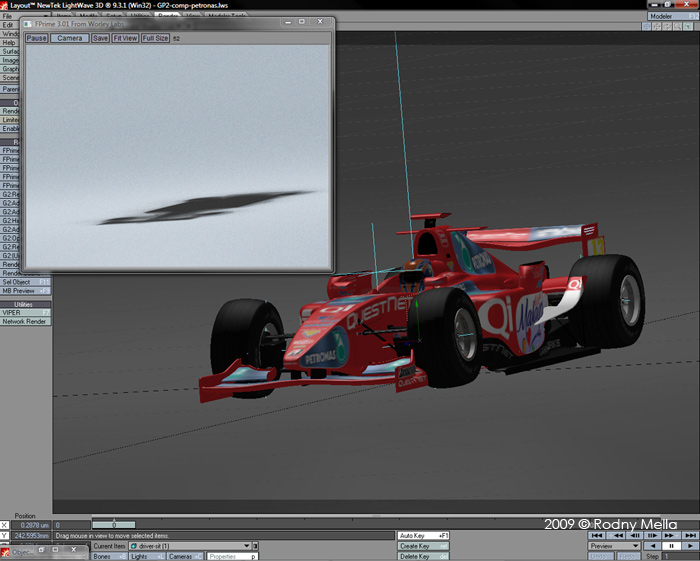Save the FPrime render image
This screenshot has height=561, width=700.
(100, 38)
